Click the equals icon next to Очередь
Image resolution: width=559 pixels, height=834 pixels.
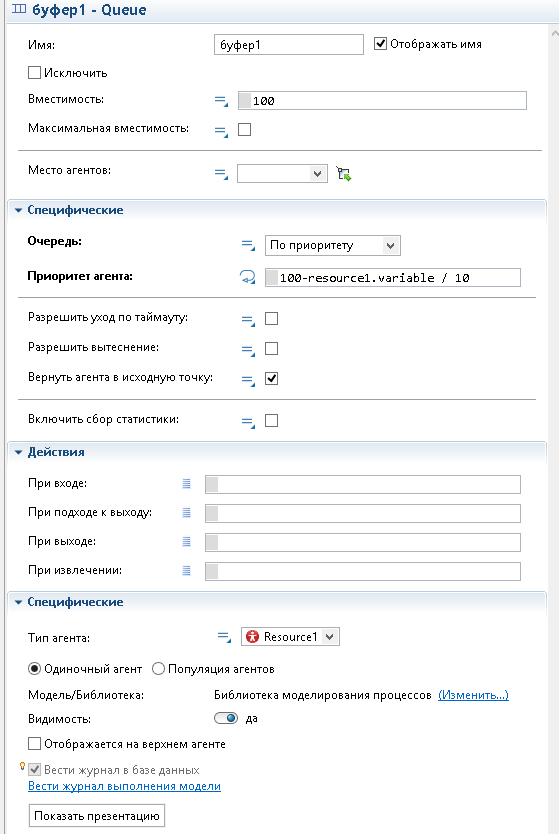pos(248,245)
